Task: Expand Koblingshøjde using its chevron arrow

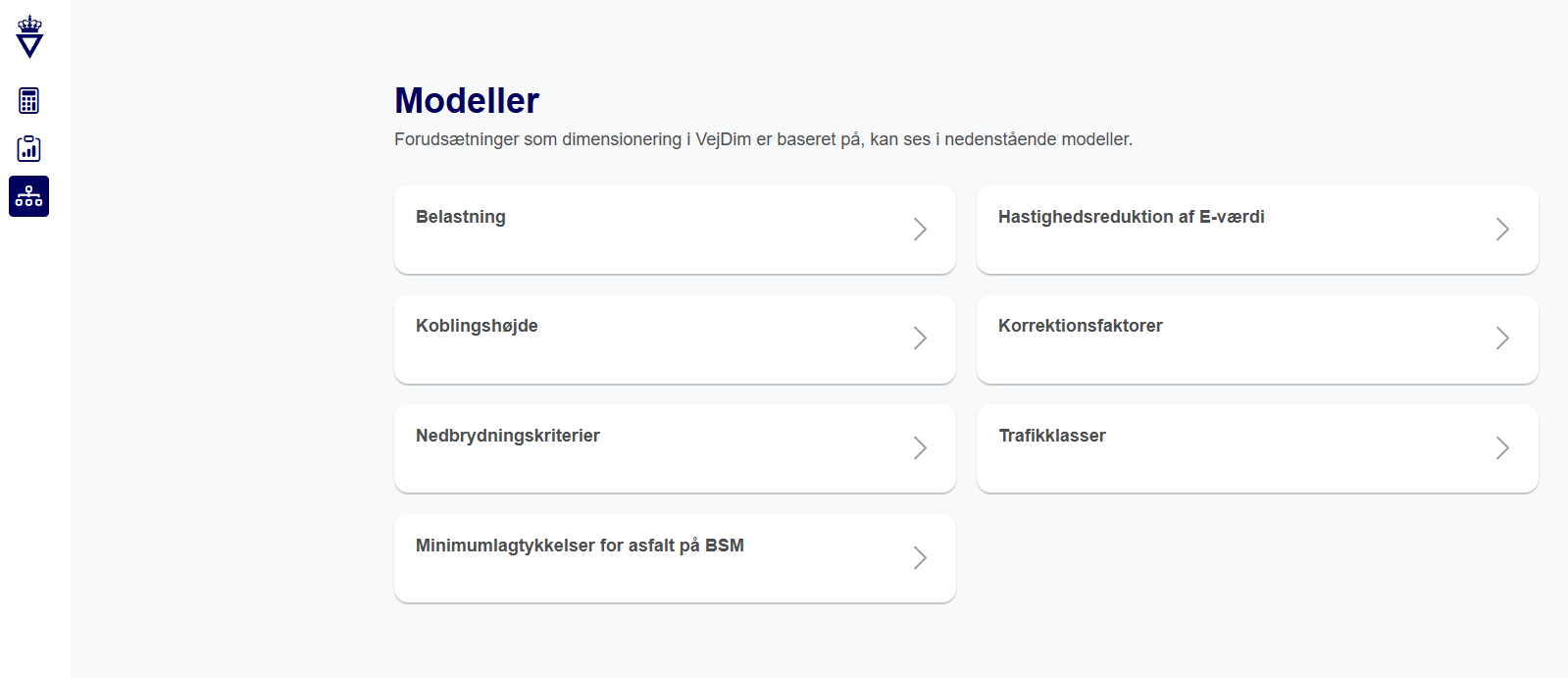Action: pos(920,339)
